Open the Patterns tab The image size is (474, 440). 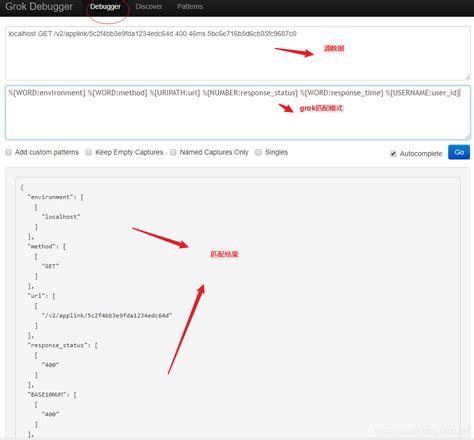point(190,7)
